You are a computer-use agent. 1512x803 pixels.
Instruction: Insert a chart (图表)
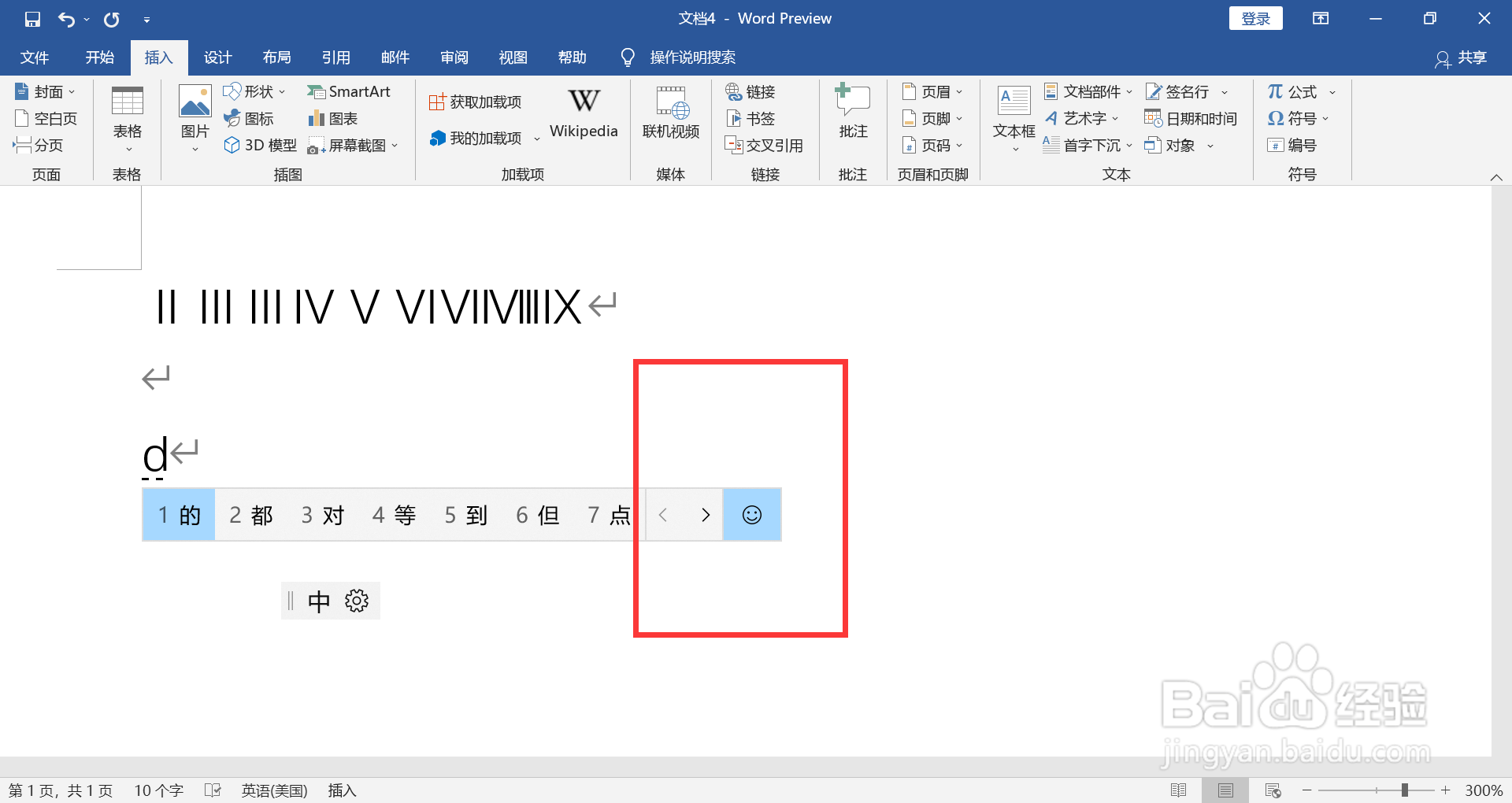(333, 118)
